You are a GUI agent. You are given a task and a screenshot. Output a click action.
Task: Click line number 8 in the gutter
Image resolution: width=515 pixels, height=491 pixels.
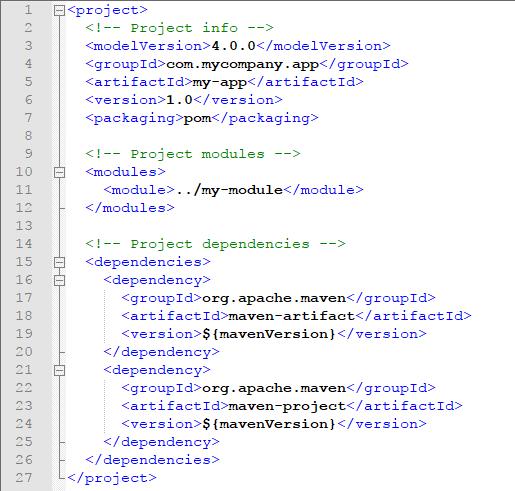(29, 136)
